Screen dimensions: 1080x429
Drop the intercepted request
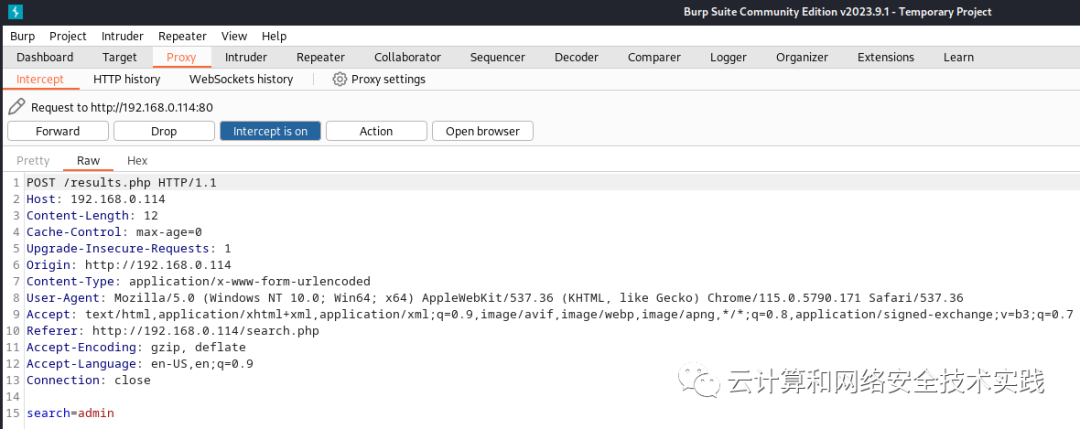[x=164, y=131]
